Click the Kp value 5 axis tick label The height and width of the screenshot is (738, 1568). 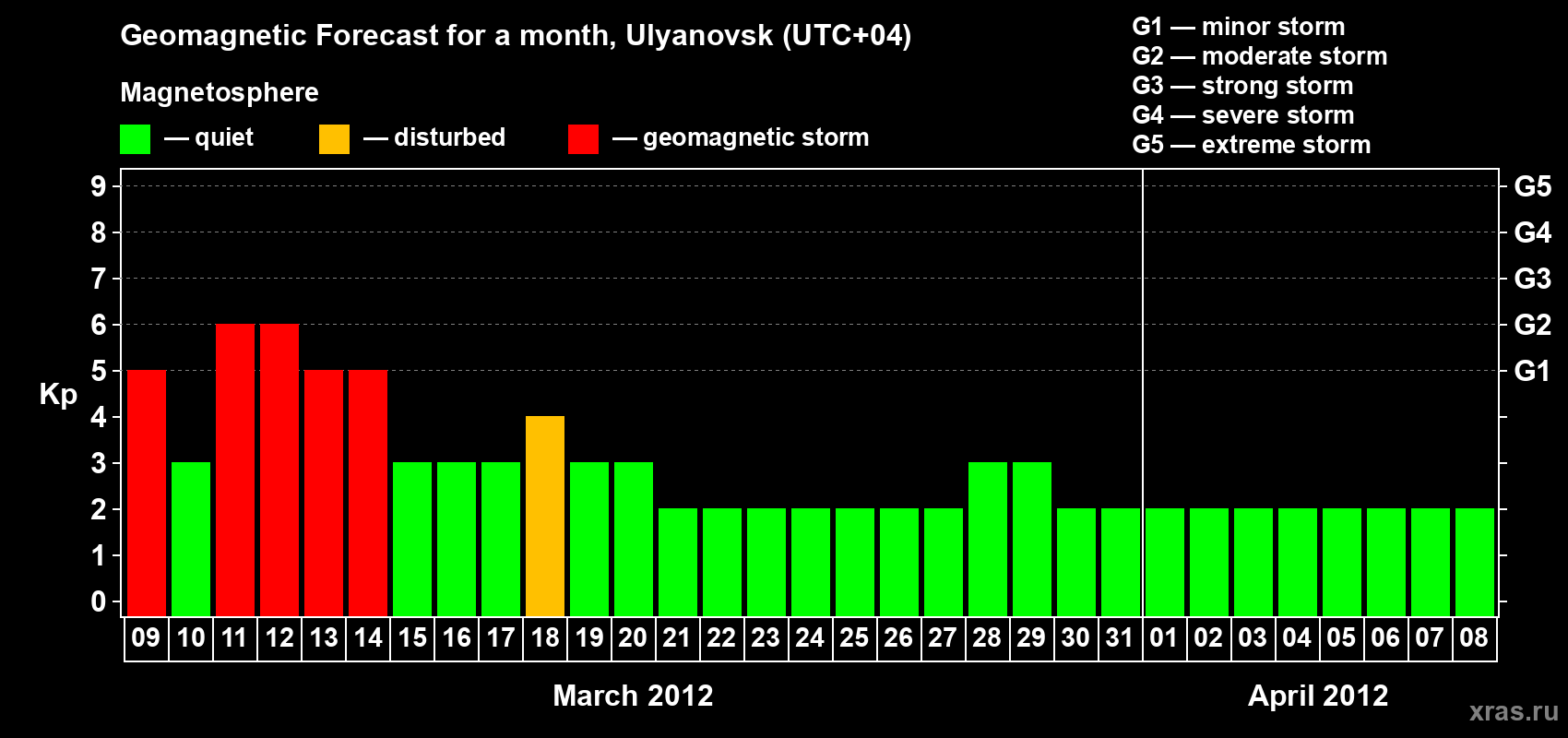[99, 371]
